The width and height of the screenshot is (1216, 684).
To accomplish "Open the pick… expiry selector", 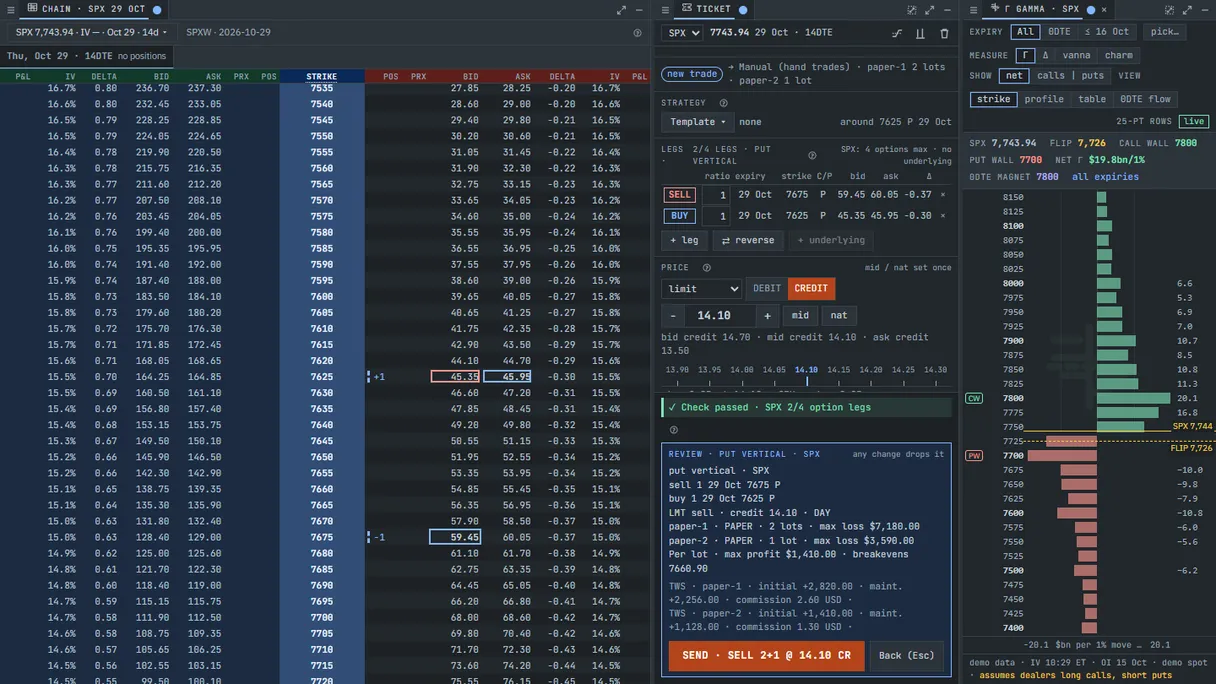I will (1164, 32).
